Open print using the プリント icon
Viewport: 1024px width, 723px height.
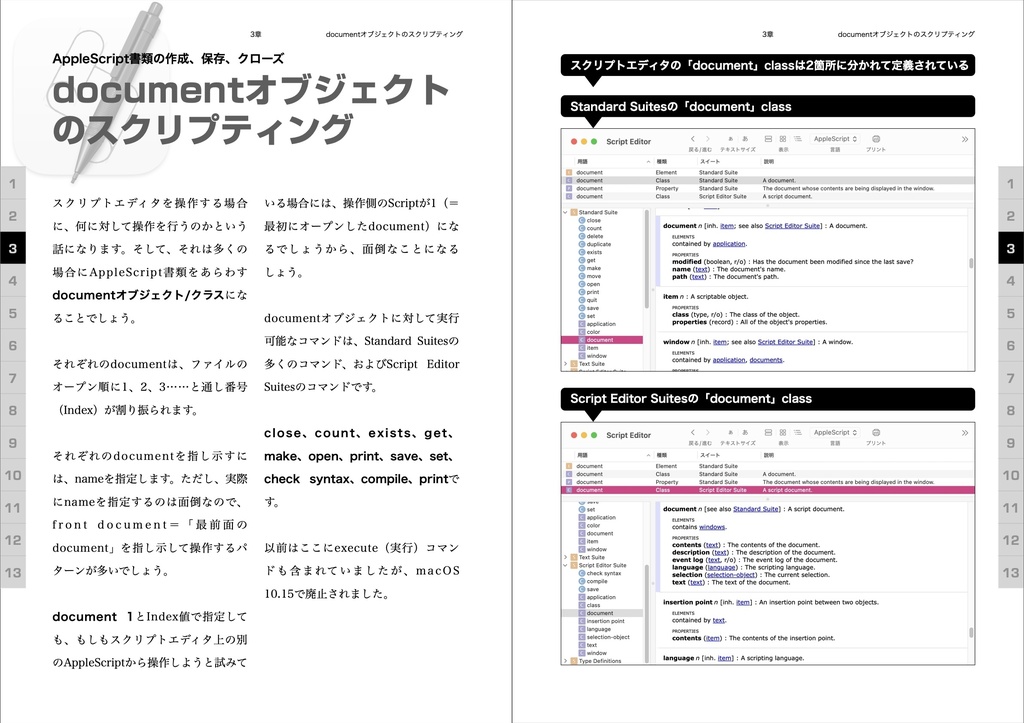point(876,139)
